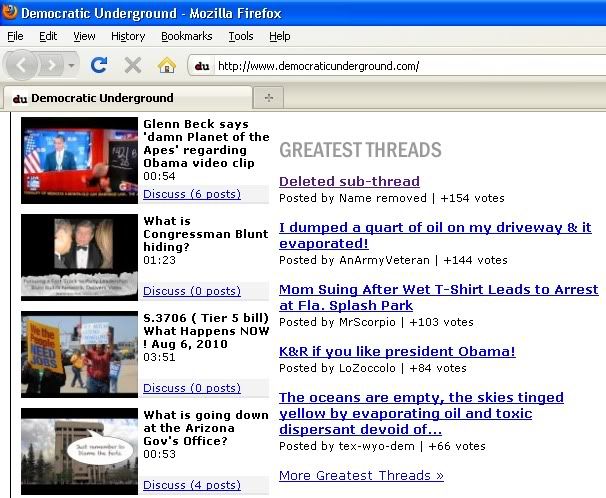Click Discuss (0 posts) under Tier 5 bill
Viewport: 606px width, 498px height.
(192, 388)
